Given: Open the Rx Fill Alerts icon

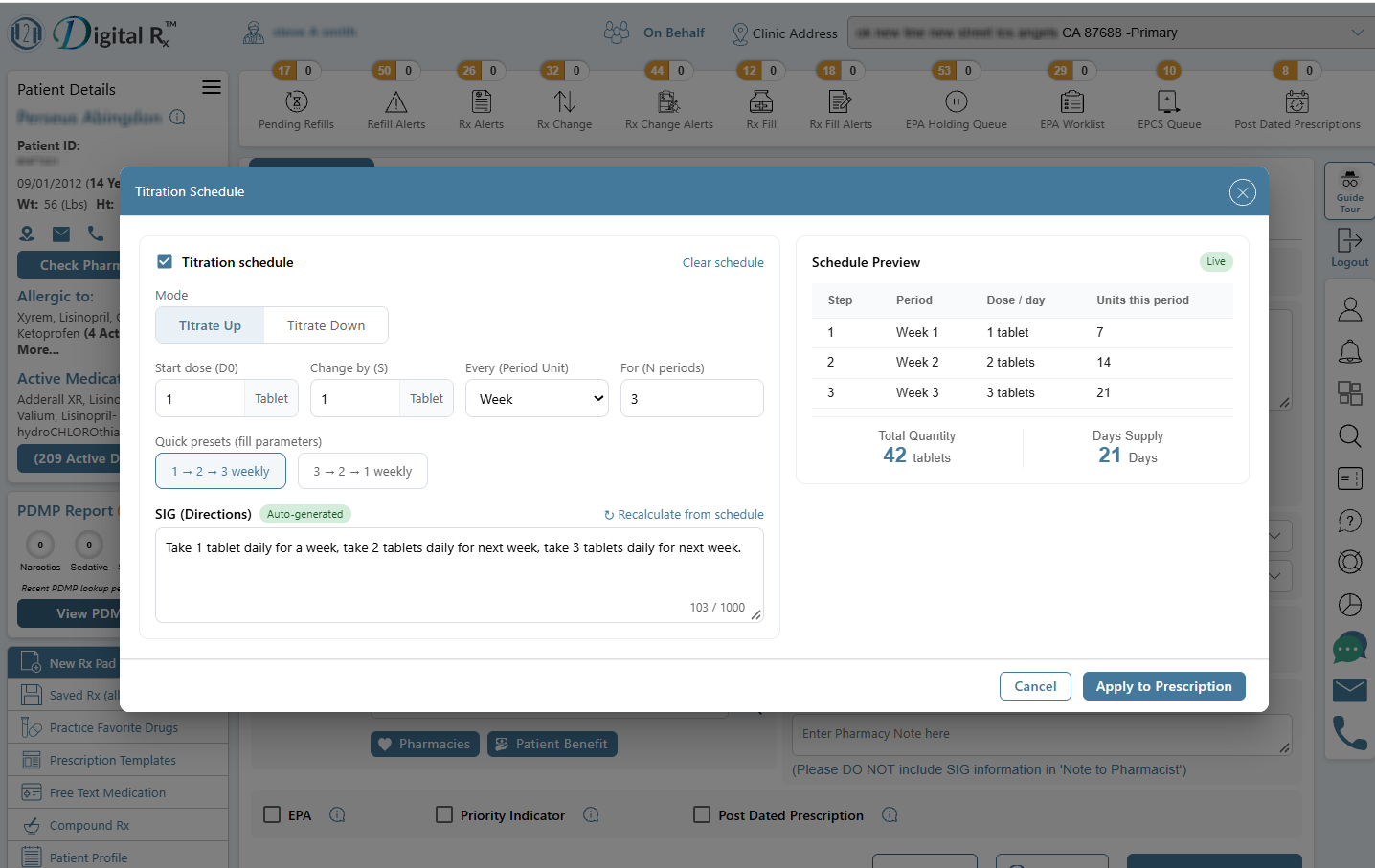Looking at the screenshot, I should 841,101.
